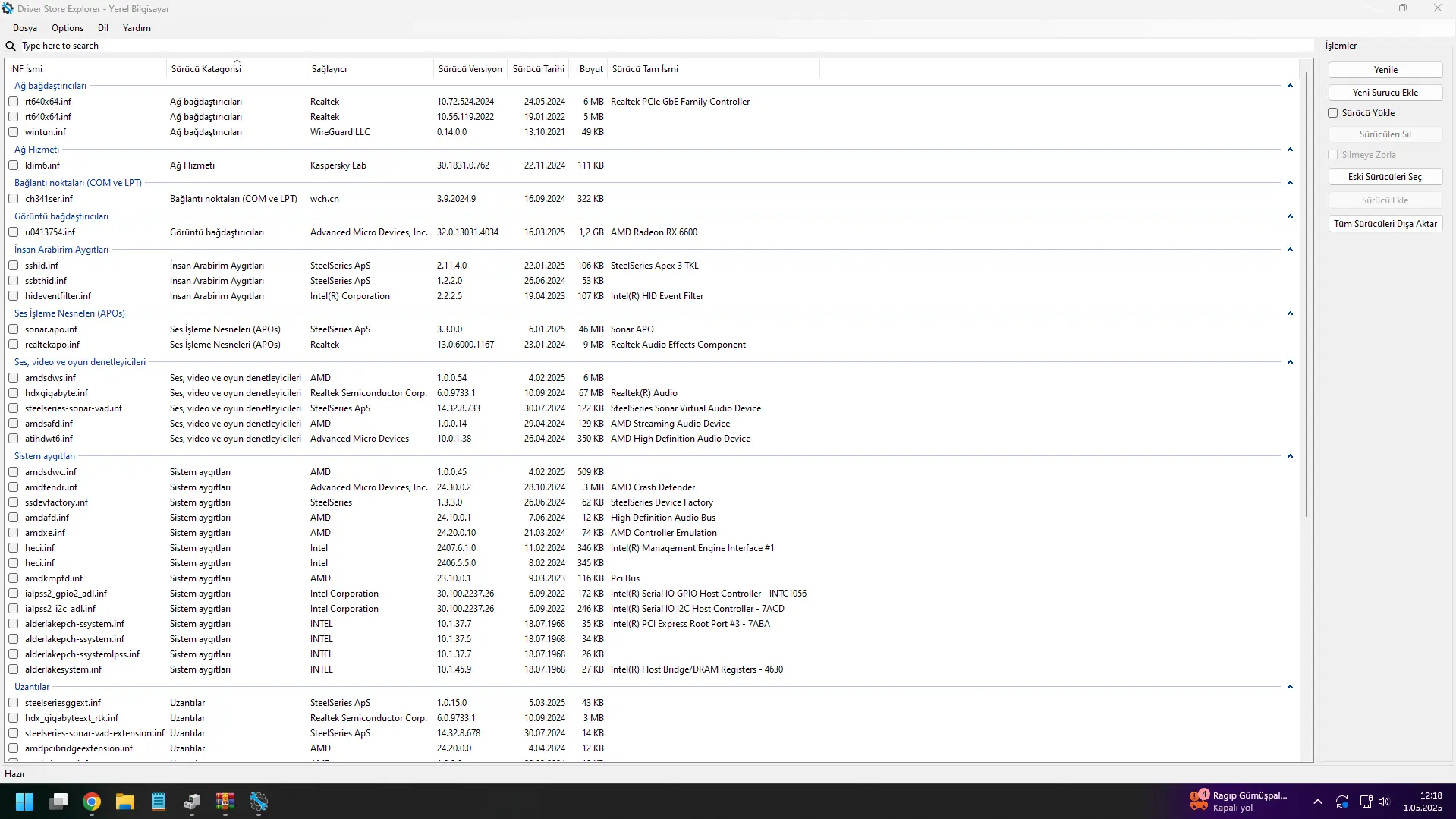The height and width of the screenshot is (819, 1456).
Task: Open the Windows Start menu
Action: click(24, 802)
